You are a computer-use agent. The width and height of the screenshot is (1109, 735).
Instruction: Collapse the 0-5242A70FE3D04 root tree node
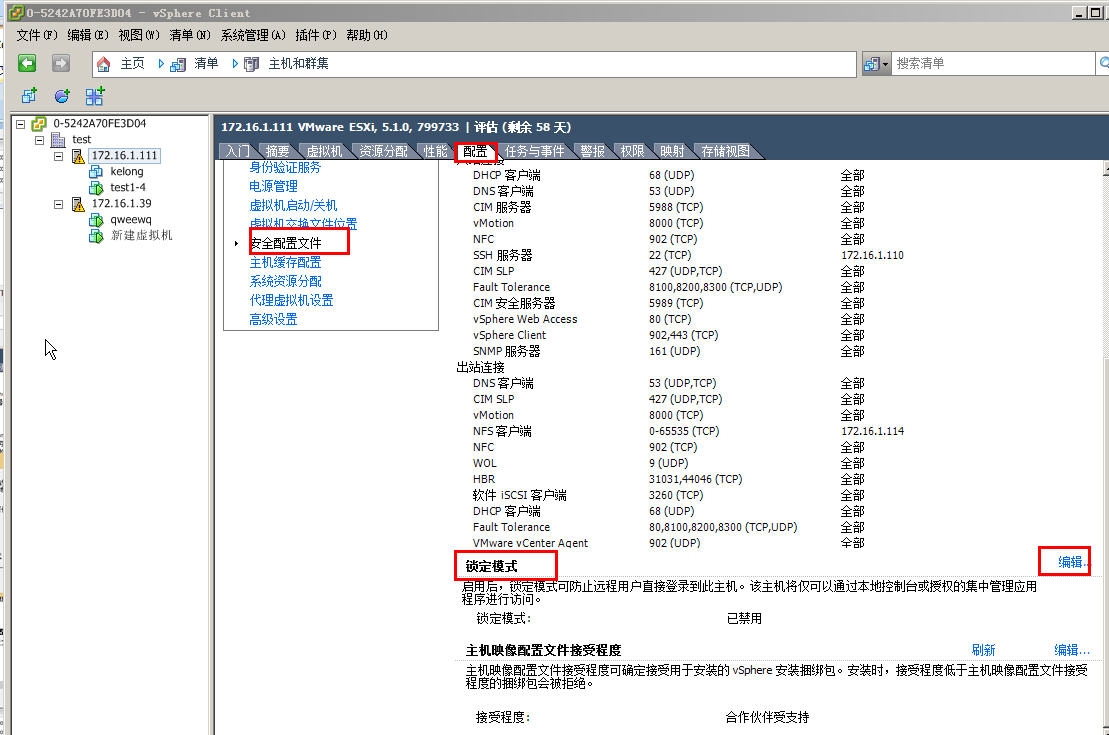click(x=21, y=124)
